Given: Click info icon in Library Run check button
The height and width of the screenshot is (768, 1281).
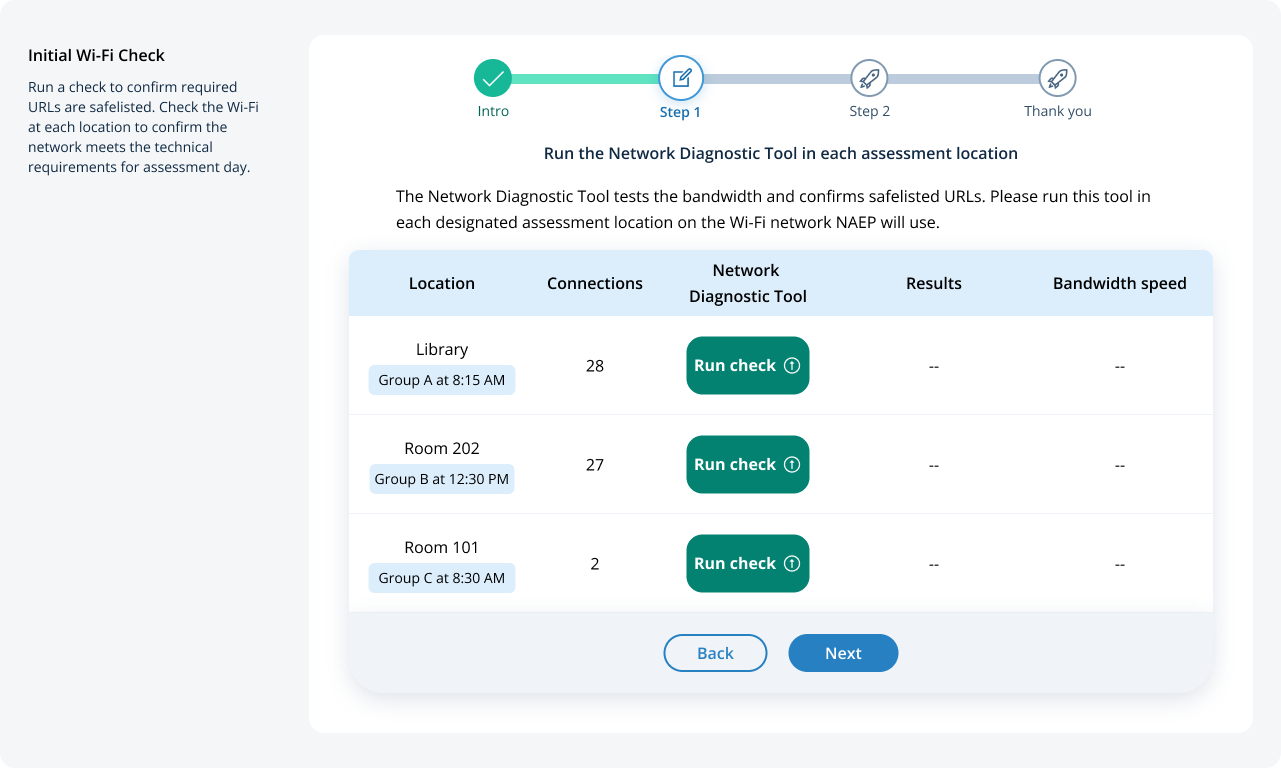Looking at the screenshot, I should (792, 366).
